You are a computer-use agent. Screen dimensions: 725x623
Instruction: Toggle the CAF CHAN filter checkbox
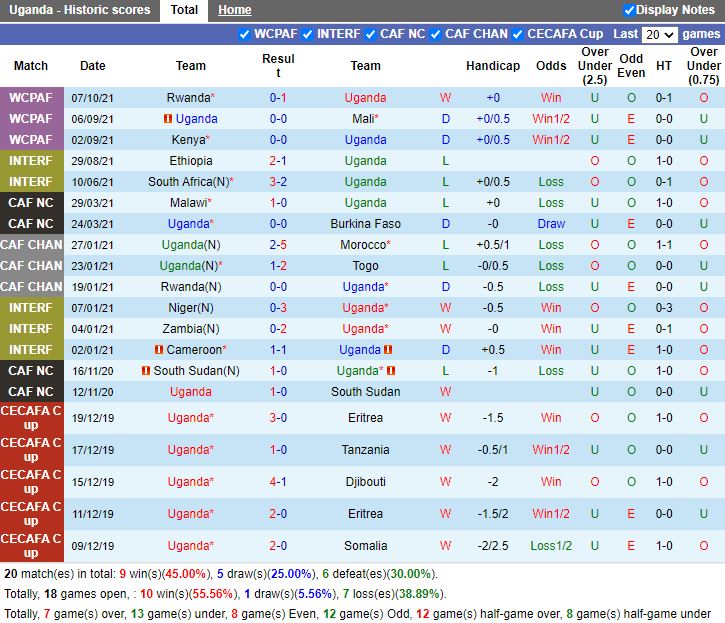point(436,34)
